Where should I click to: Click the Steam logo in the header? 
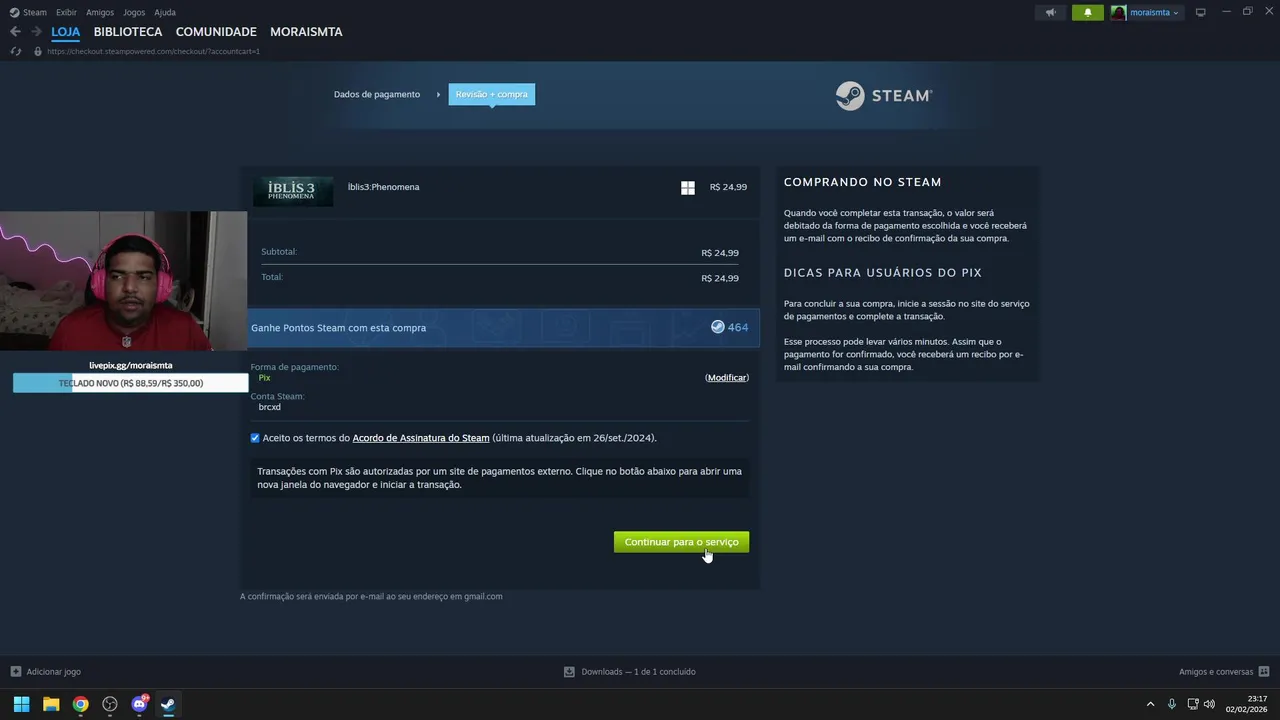point(884,96)
